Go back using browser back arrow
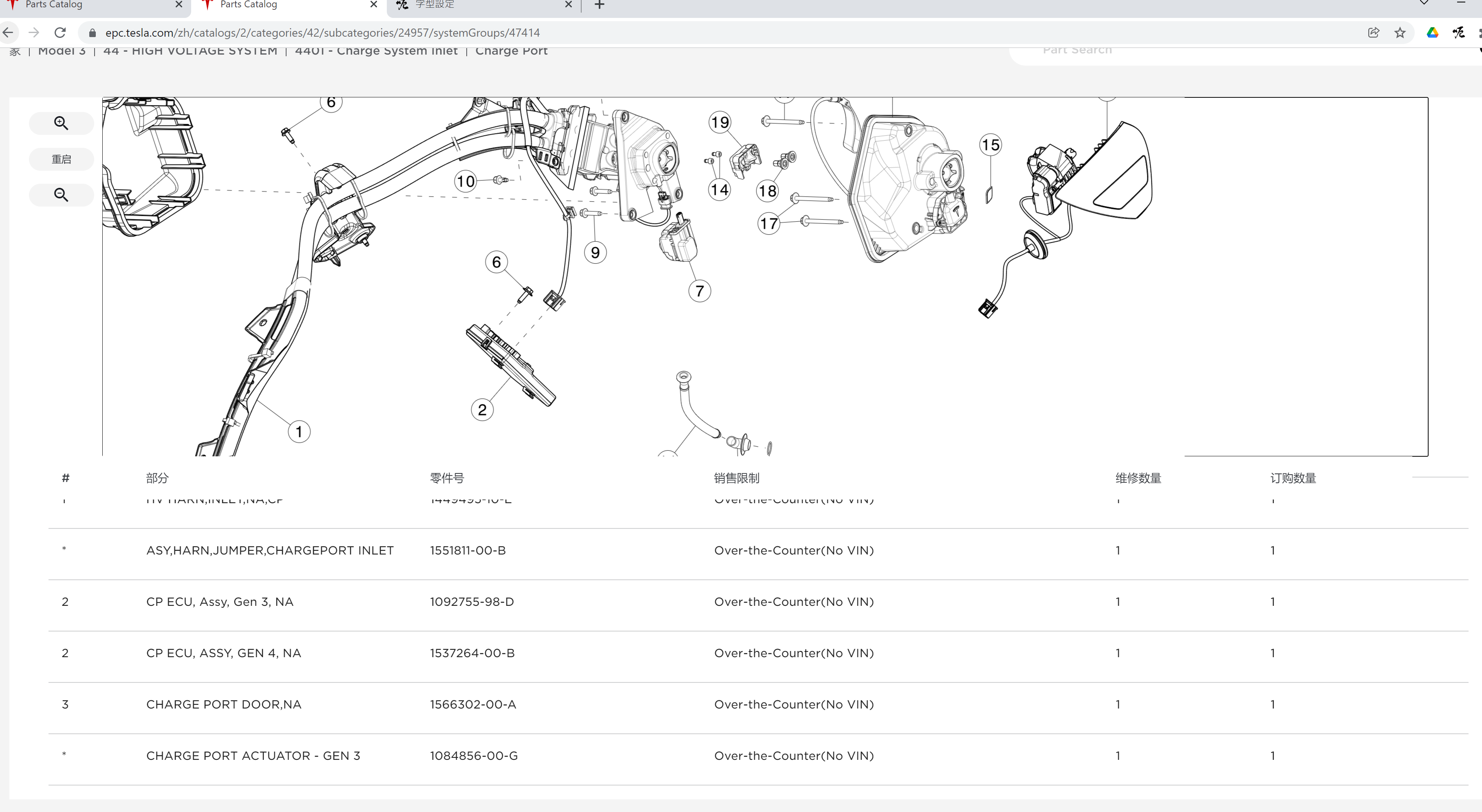The height and width of the screenshot is (812, 1482). [x=8, y=33]
